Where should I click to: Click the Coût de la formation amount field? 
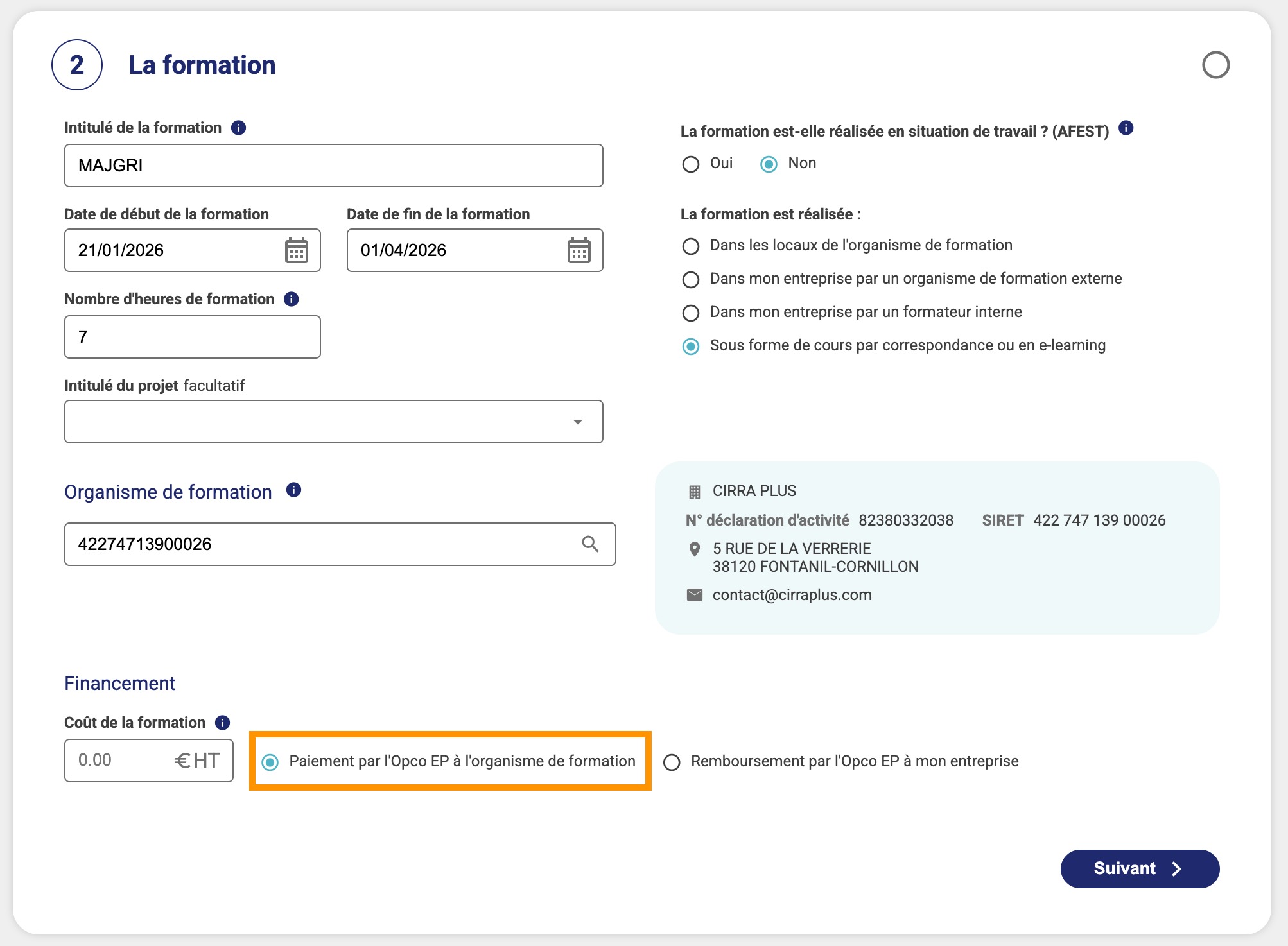(x=149, y=761)
